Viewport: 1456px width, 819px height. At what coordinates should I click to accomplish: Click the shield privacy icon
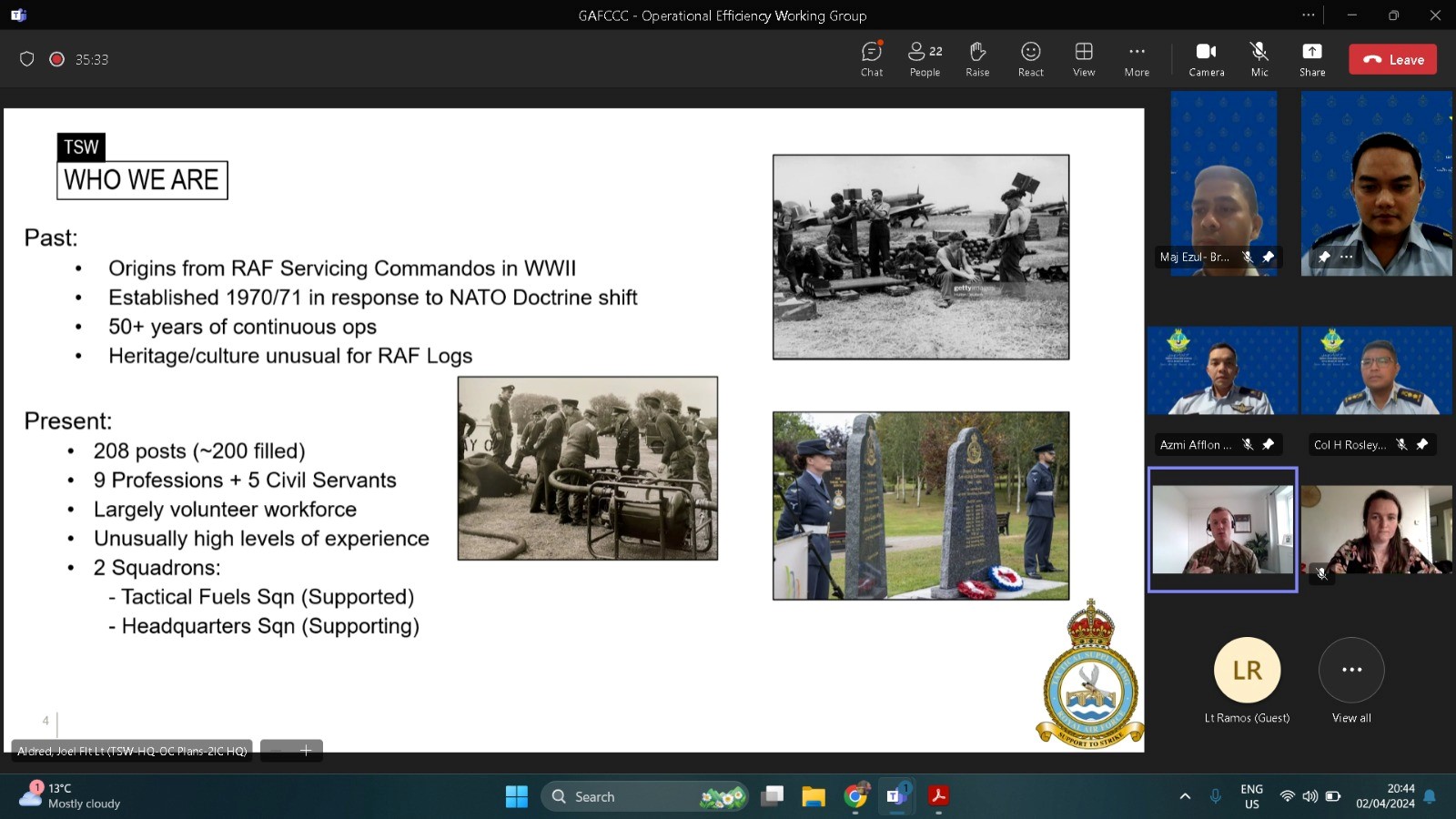(x=27, y=59)
